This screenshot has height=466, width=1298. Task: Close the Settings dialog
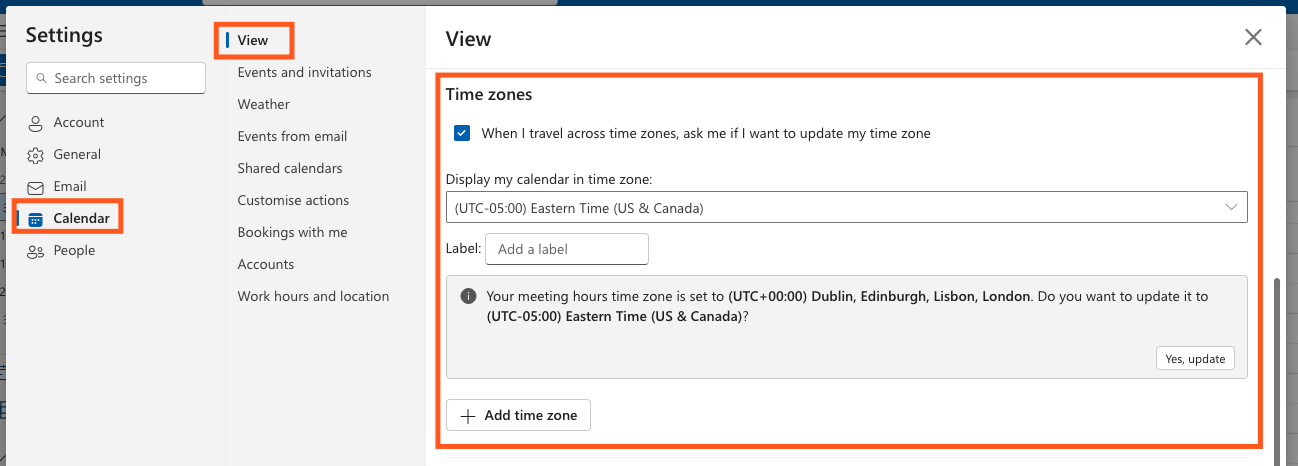(x=1253, y=38)
